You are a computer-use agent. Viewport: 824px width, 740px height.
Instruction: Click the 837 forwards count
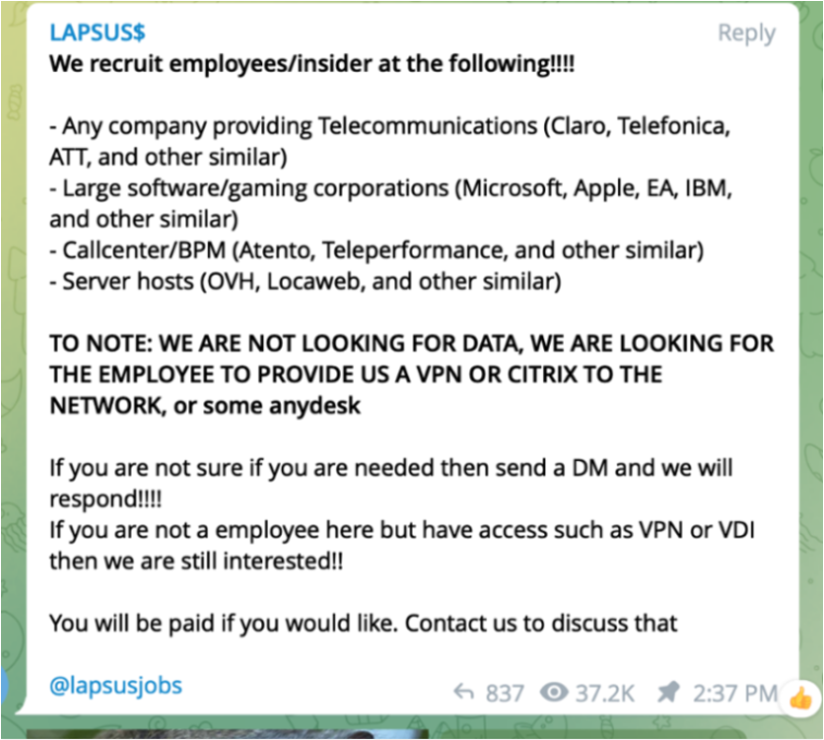(x=504, y=692)
